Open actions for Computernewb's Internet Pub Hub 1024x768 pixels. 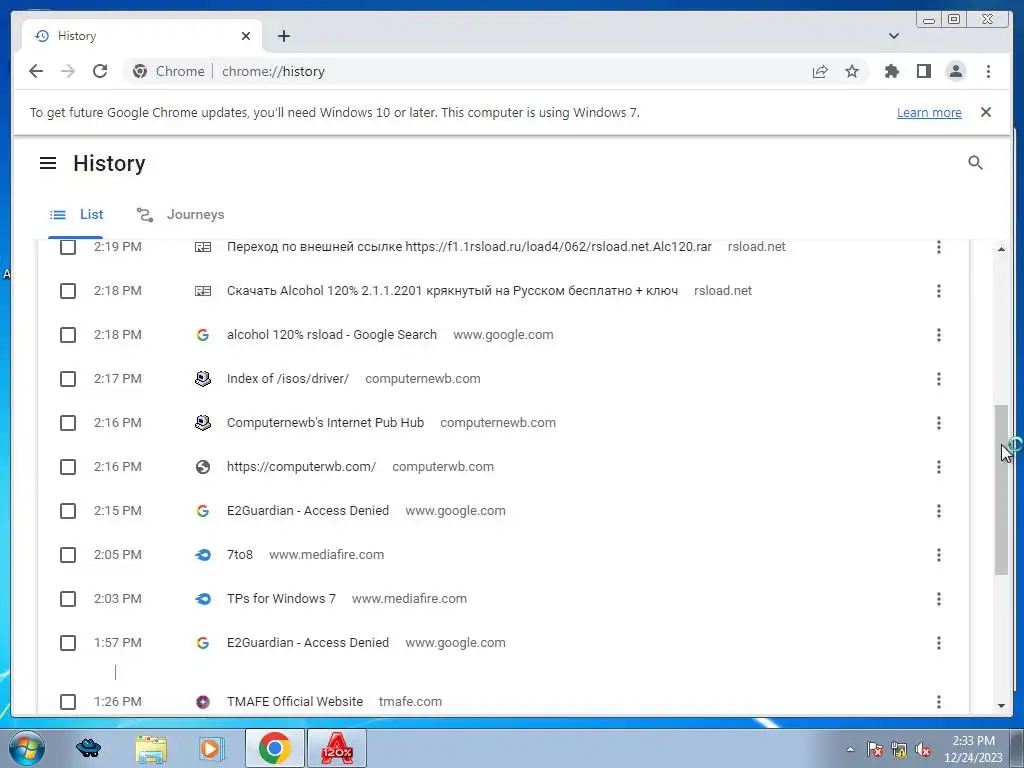938,423
